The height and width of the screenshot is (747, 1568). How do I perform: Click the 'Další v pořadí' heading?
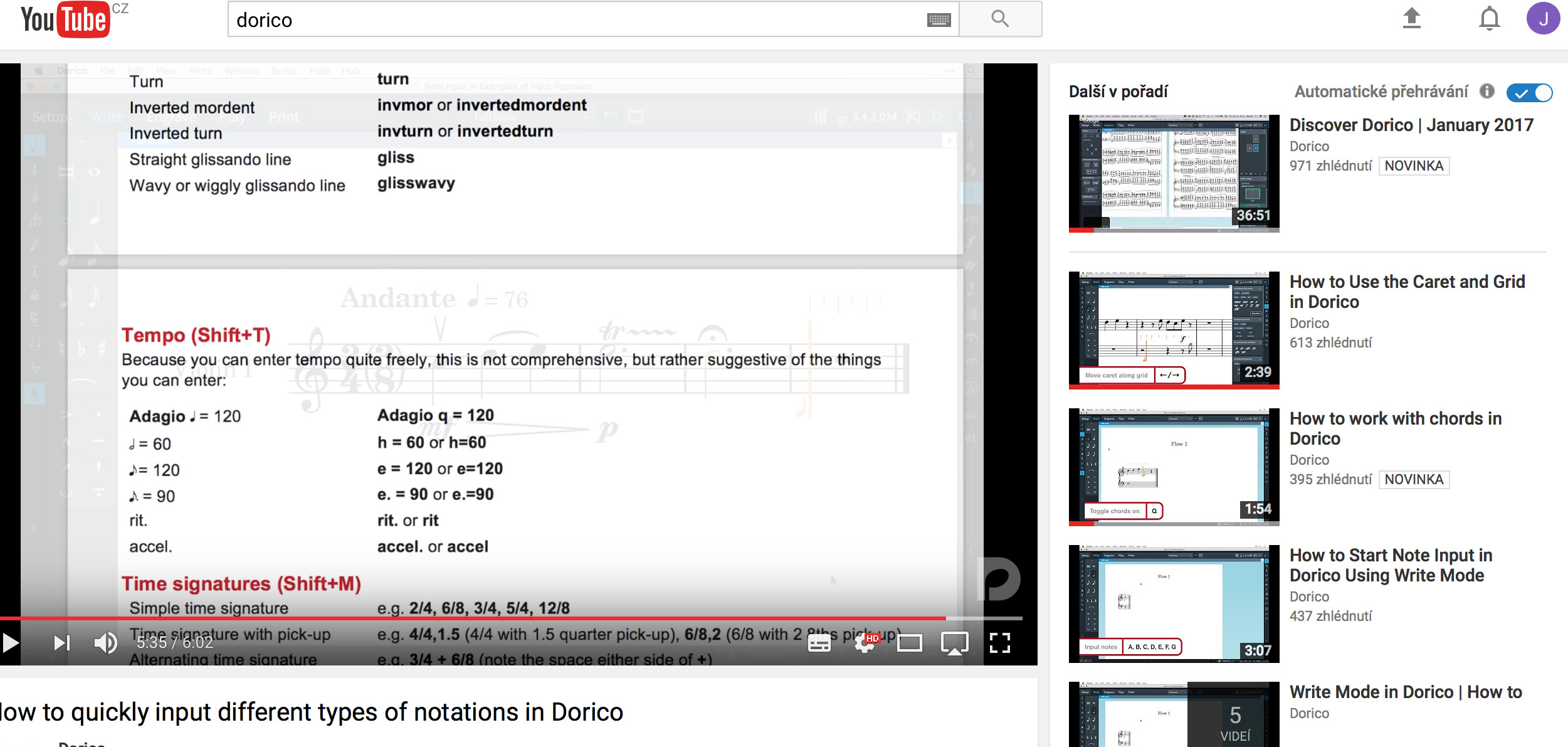pos(1118,92)
